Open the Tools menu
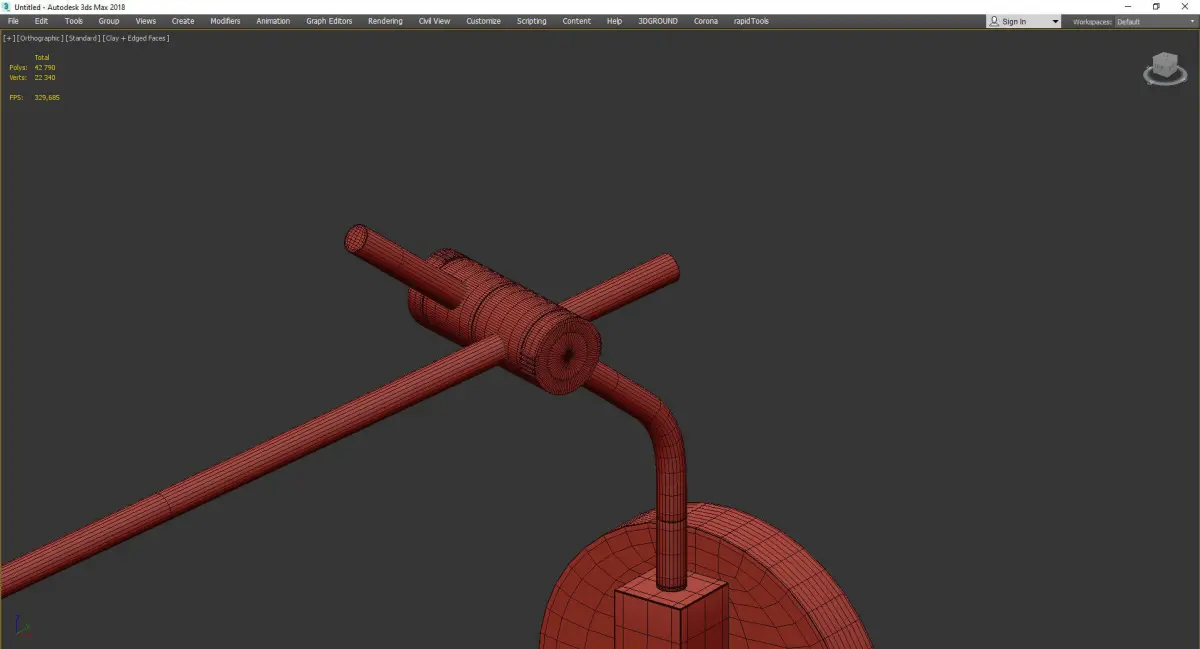The image size is (1200, 649). [x=74, y=21]
